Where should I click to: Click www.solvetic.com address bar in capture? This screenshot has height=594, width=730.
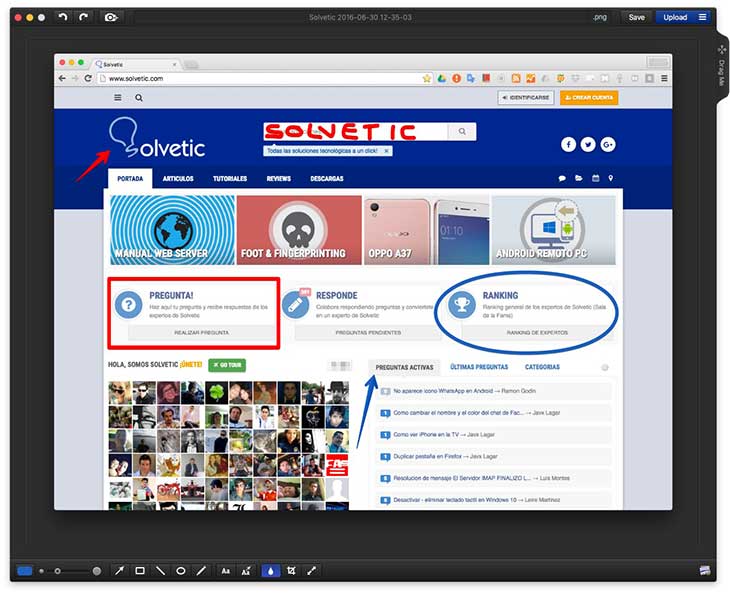(265, 78)
